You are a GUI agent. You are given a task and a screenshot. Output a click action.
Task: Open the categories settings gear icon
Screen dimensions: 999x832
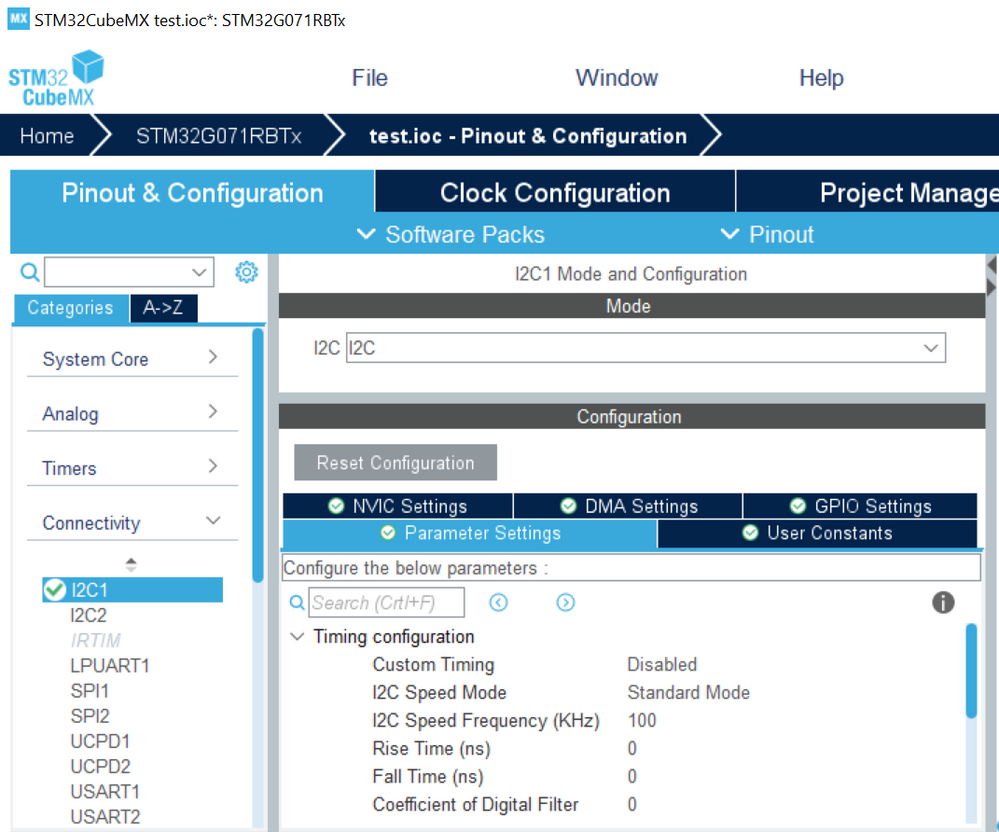tap(247, 272)
